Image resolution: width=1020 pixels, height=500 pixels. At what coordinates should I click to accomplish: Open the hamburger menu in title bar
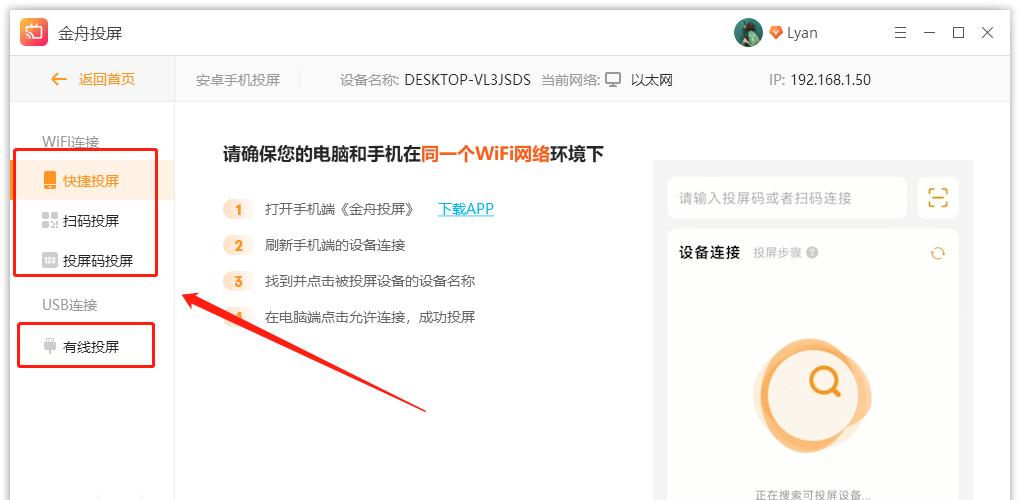click(900, 33)
